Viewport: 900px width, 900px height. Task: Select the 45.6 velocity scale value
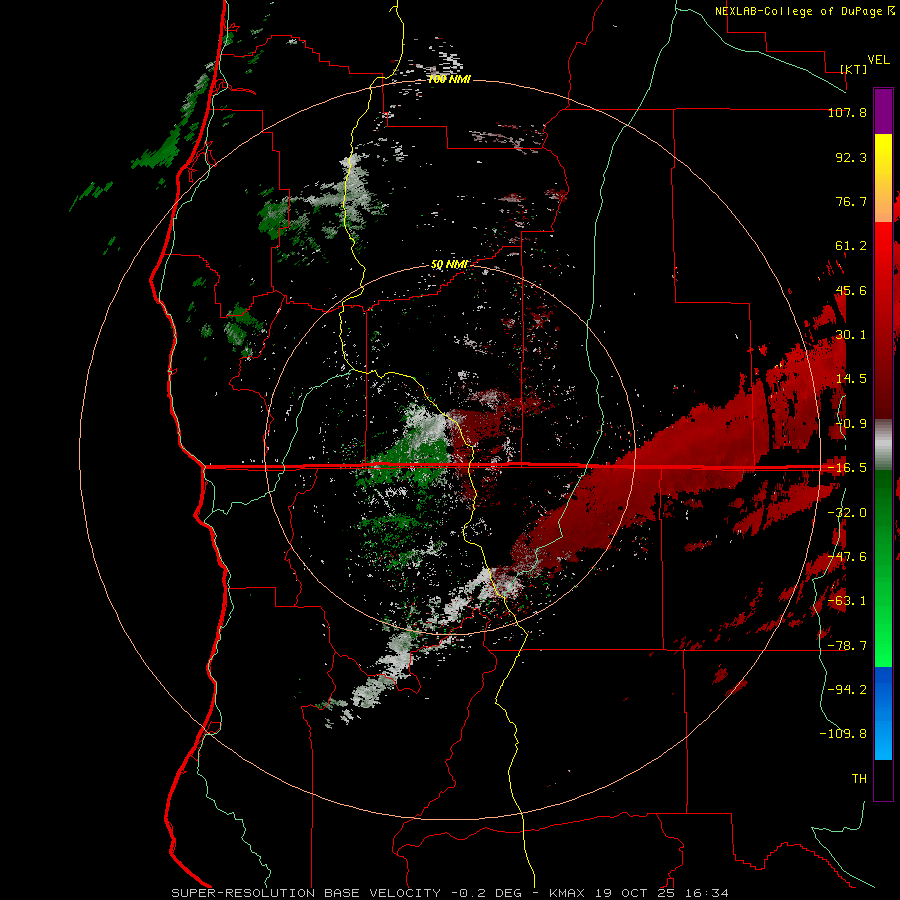[851, 290]
